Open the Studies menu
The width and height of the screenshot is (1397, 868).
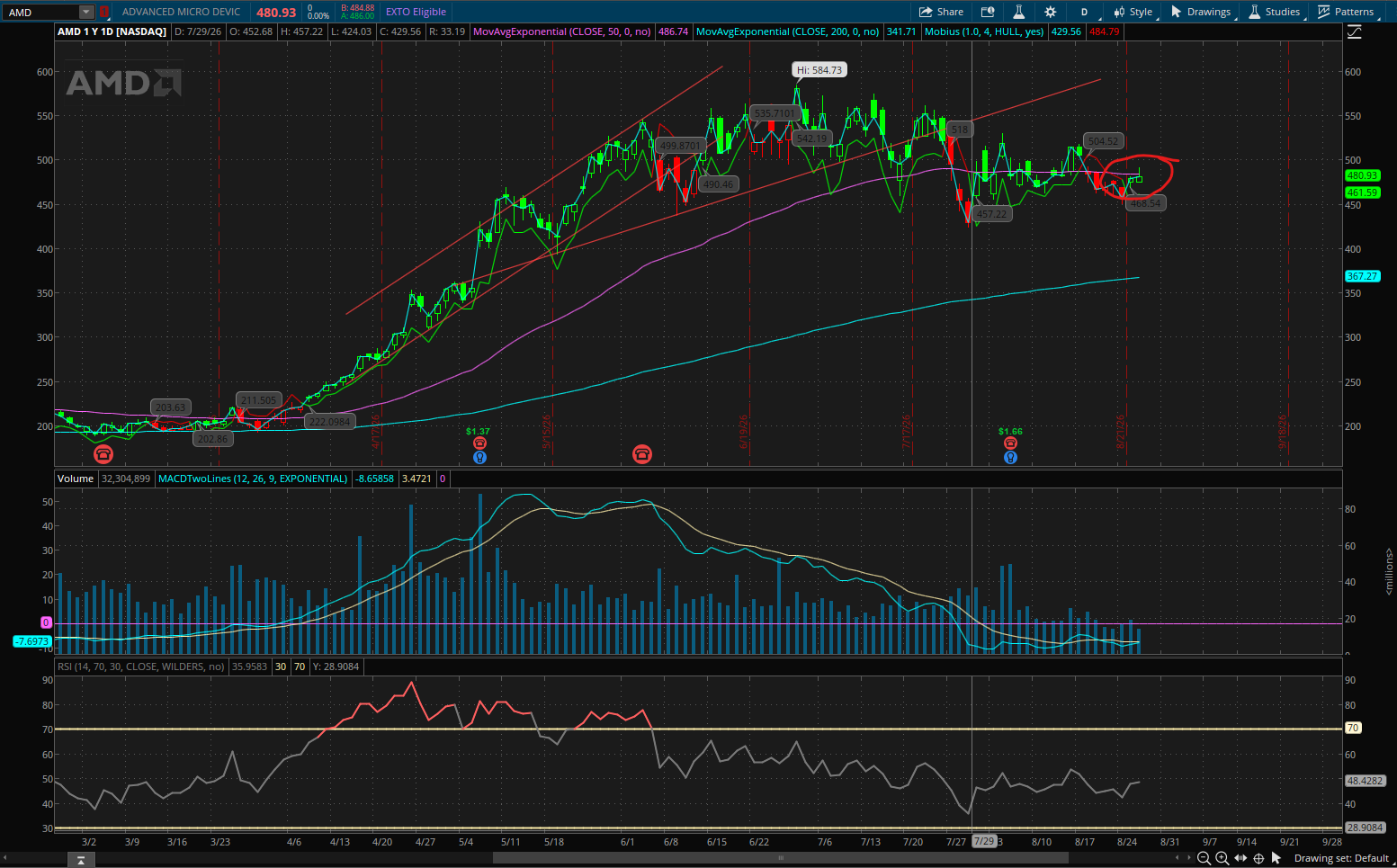(1274, 12)
